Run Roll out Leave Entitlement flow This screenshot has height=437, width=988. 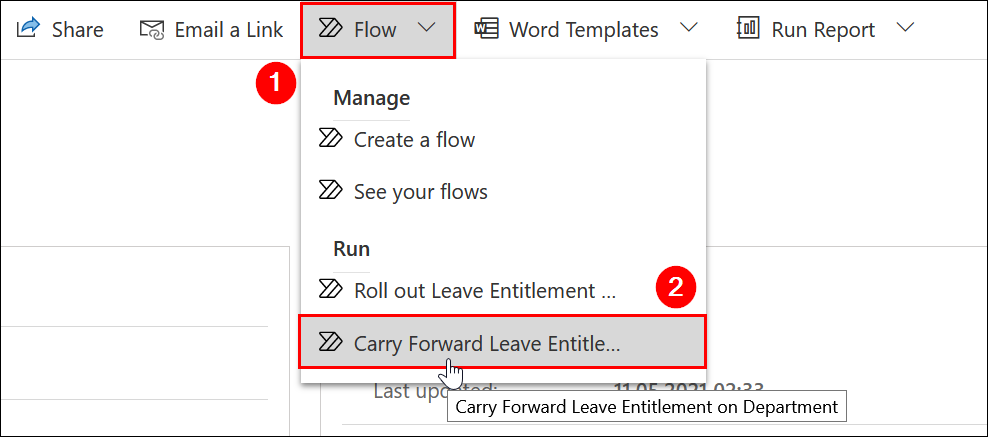(x=484, y=291)
